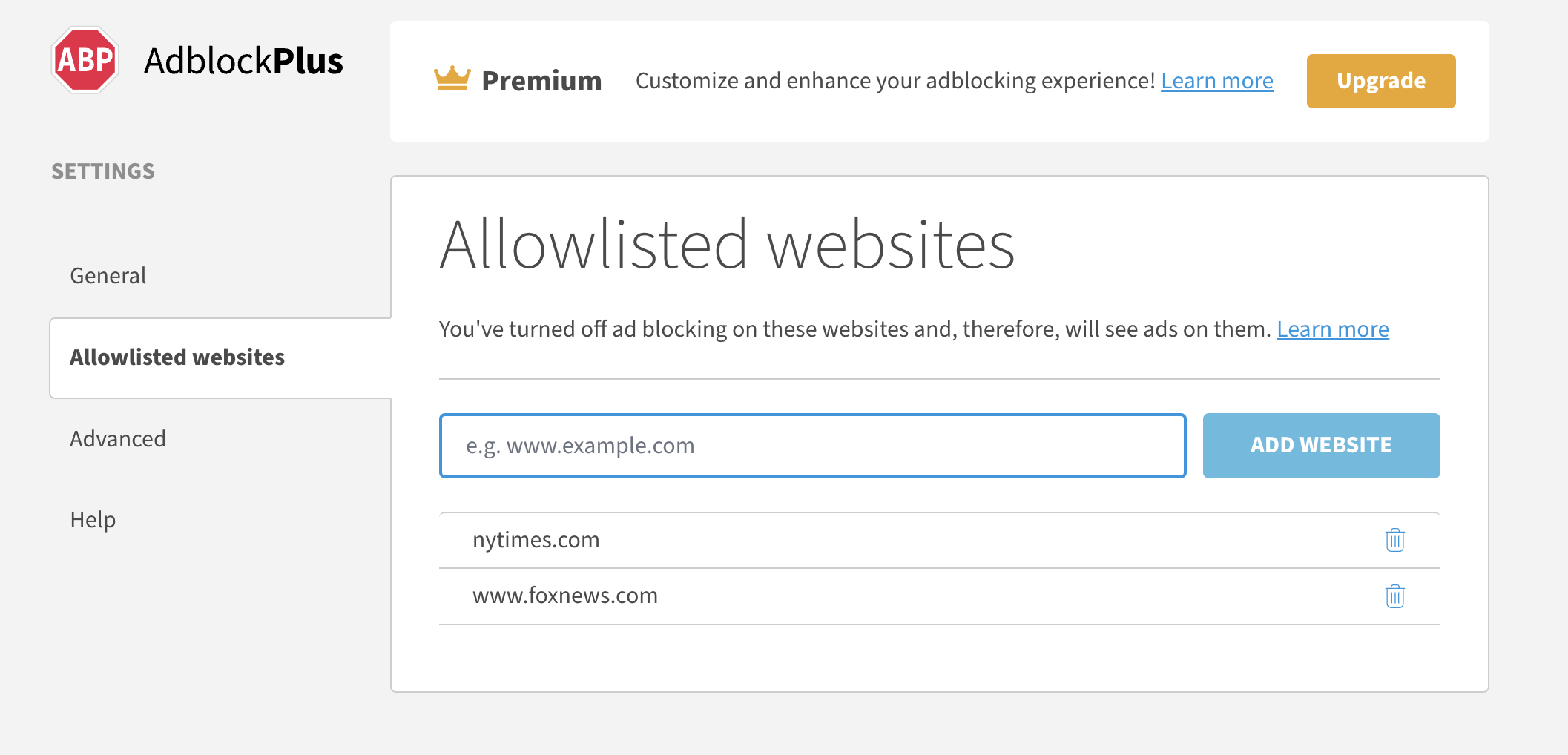Switch to the Advanced tab
The height and width of the screenshot is (755, 1568).
click(x=118, y=439)
